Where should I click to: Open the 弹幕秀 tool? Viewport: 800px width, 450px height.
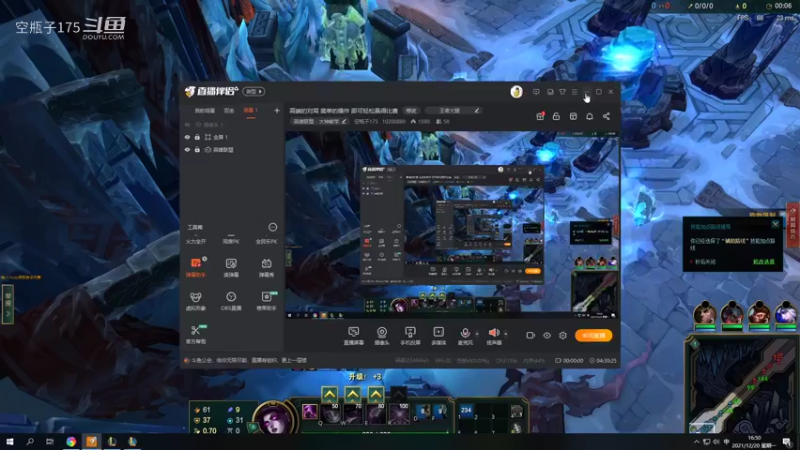[x=266, y=267]
